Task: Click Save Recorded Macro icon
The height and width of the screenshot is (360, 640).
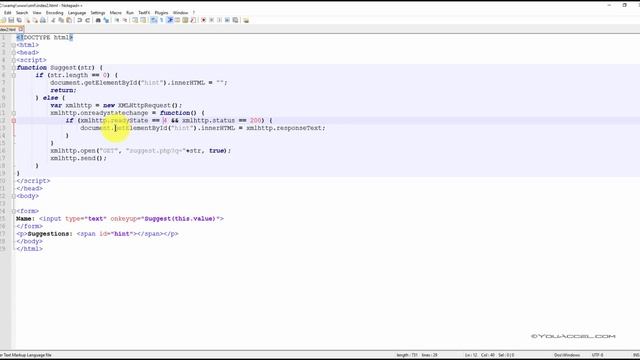Action: pyautogui.click(x=236, y=20)
